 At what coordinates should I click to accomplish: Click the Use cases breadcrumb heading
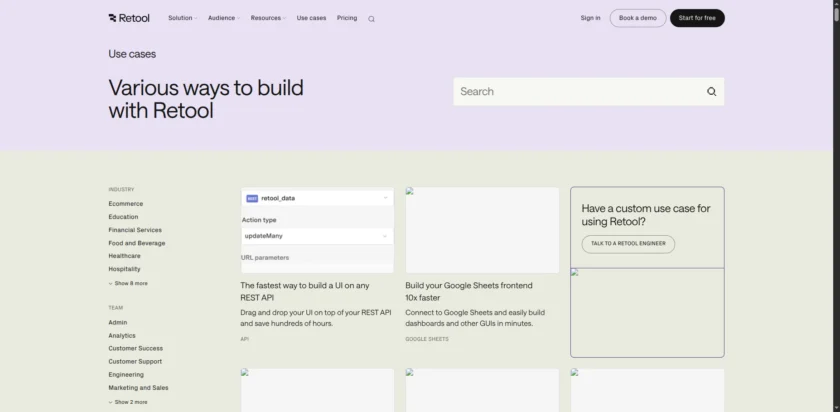pos(132,54)
